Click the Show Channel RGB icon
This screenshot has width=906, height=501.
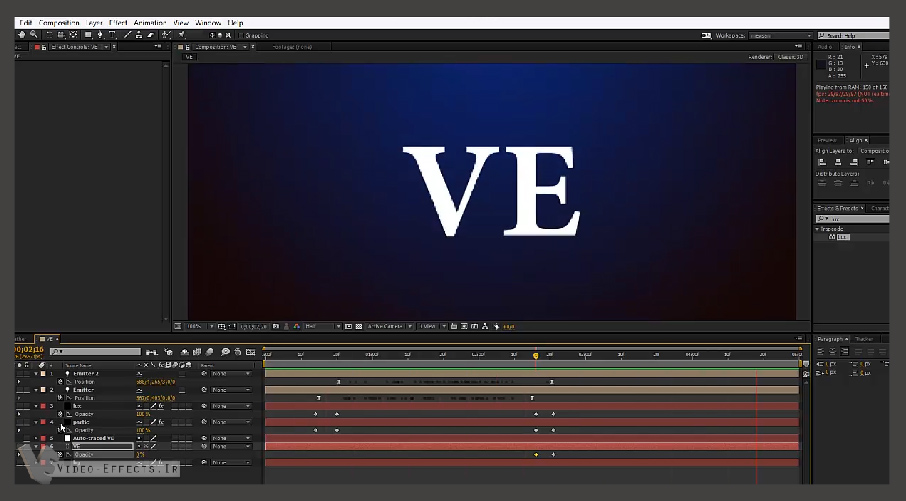coord(296,326)
